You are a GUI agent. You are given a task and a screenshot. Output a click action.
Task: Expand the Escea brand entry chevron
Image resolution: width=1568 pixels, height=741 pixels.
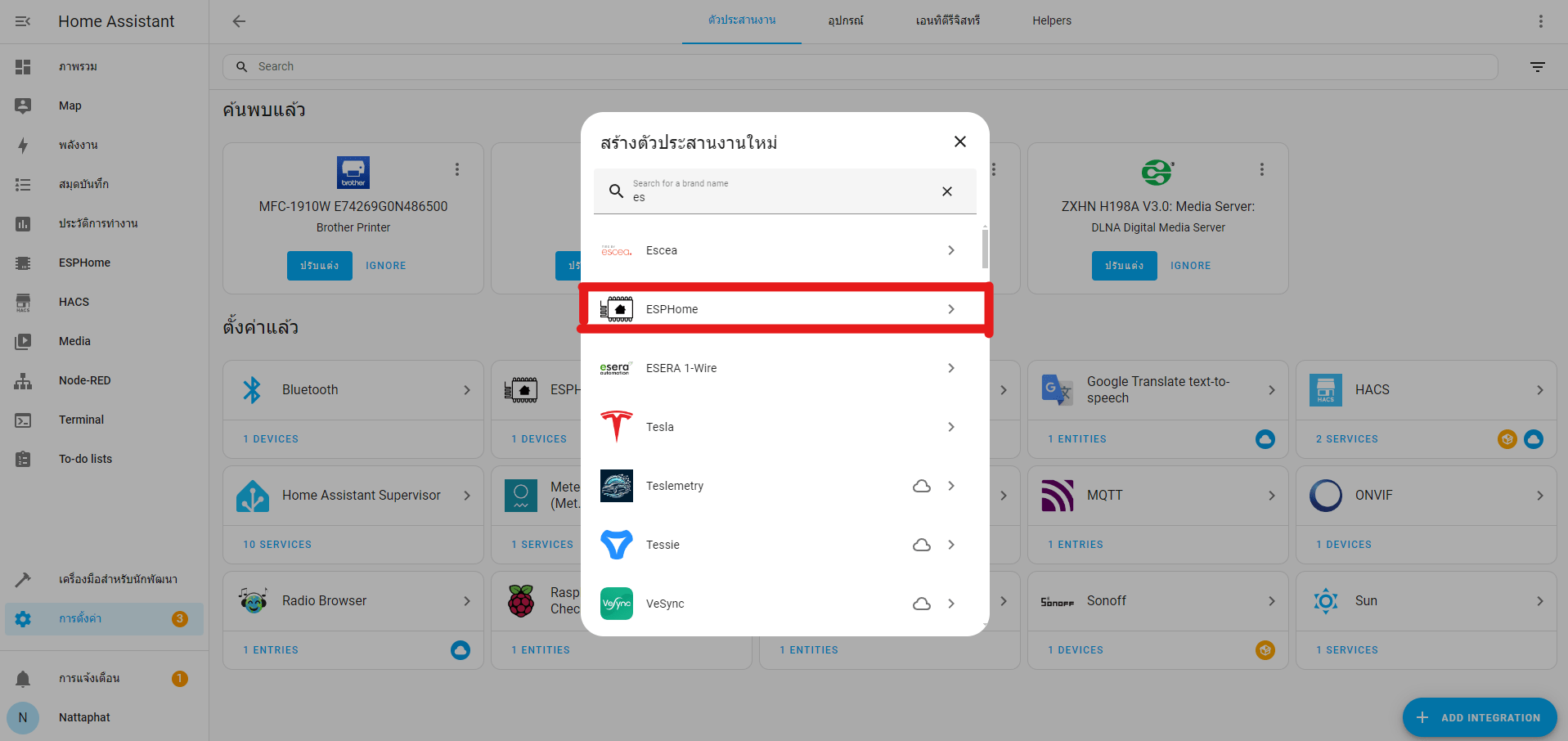[x=951, y=250]
